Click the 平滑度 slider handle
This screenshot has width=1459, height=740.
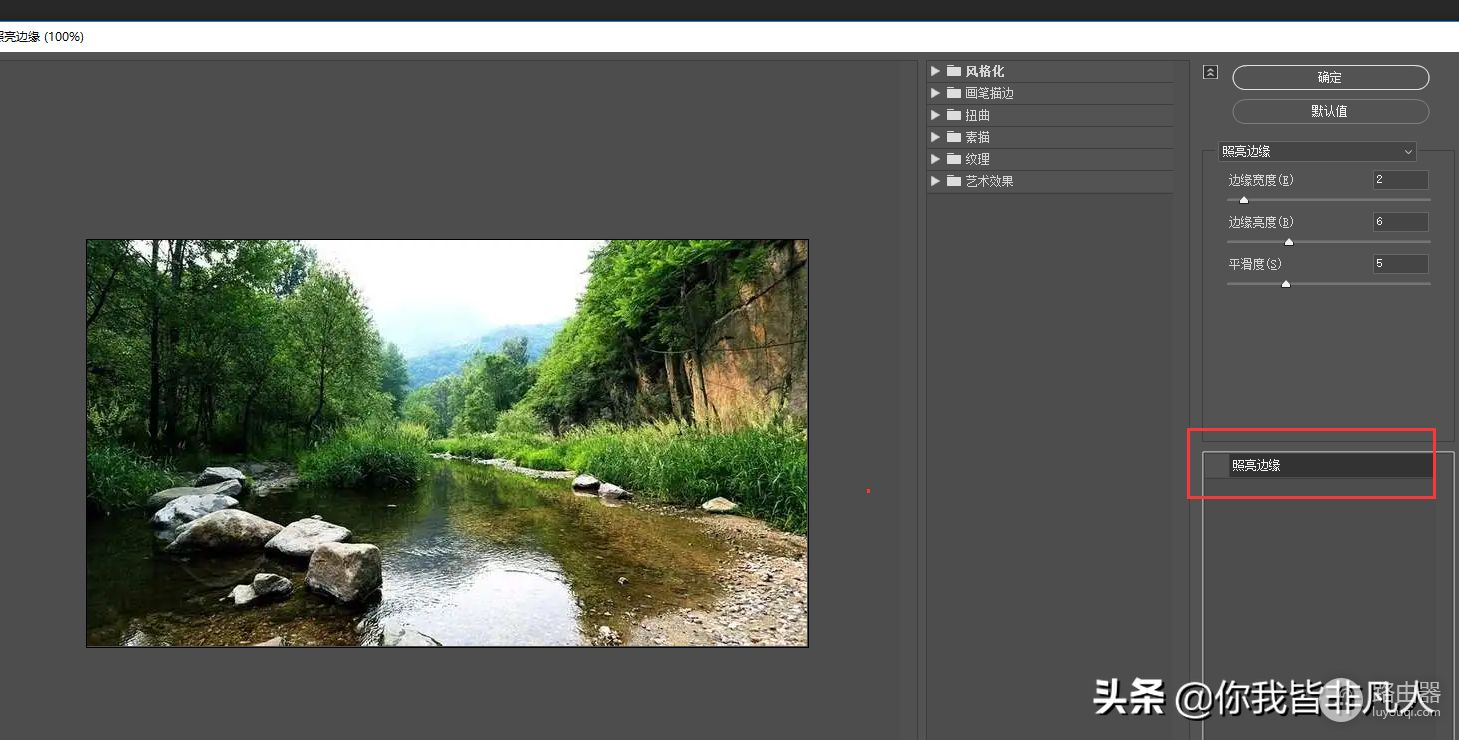[1286, 284]
